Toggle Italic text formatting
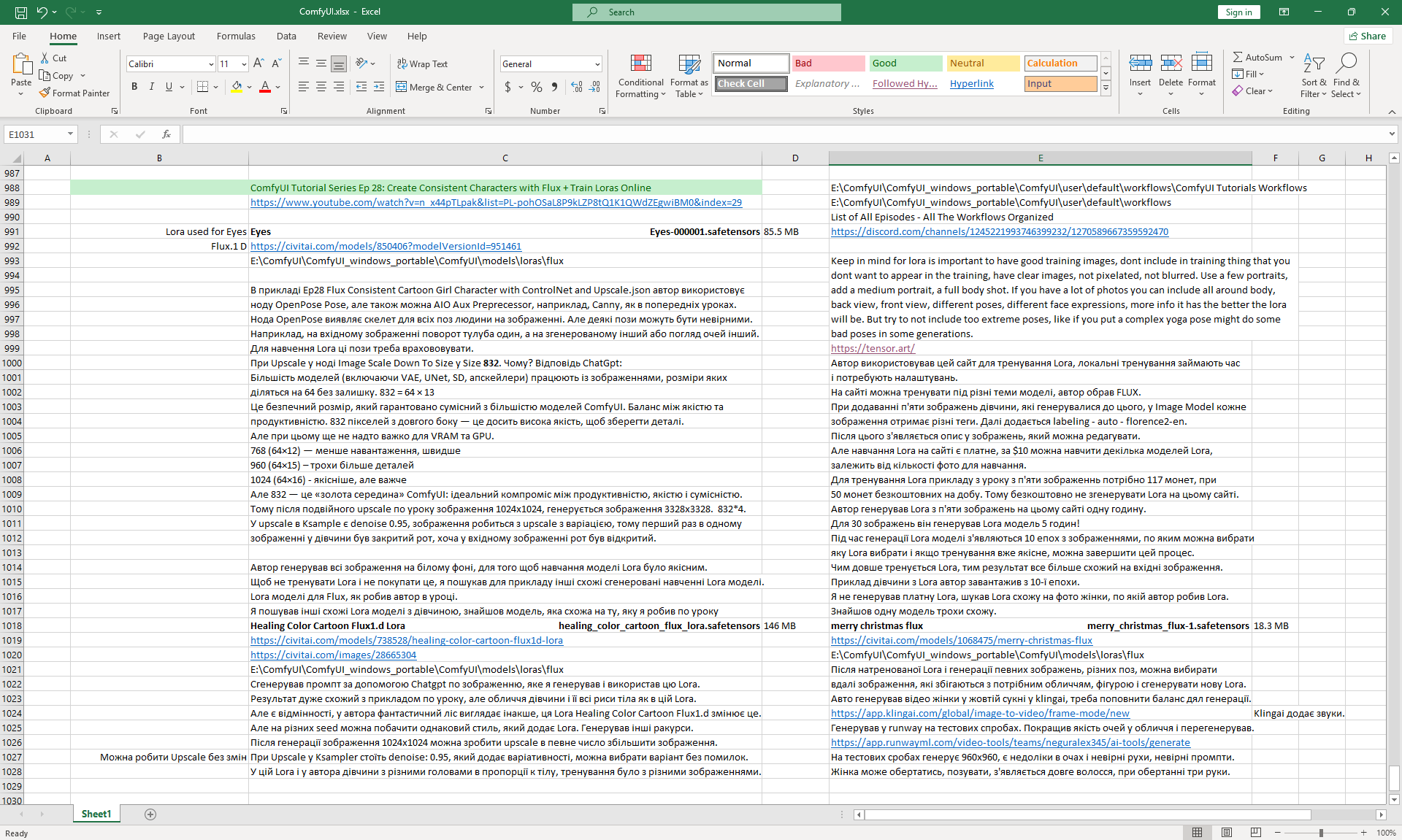Screen dimensions: 1402x840 pyautogui.click(x=152, y=87)
